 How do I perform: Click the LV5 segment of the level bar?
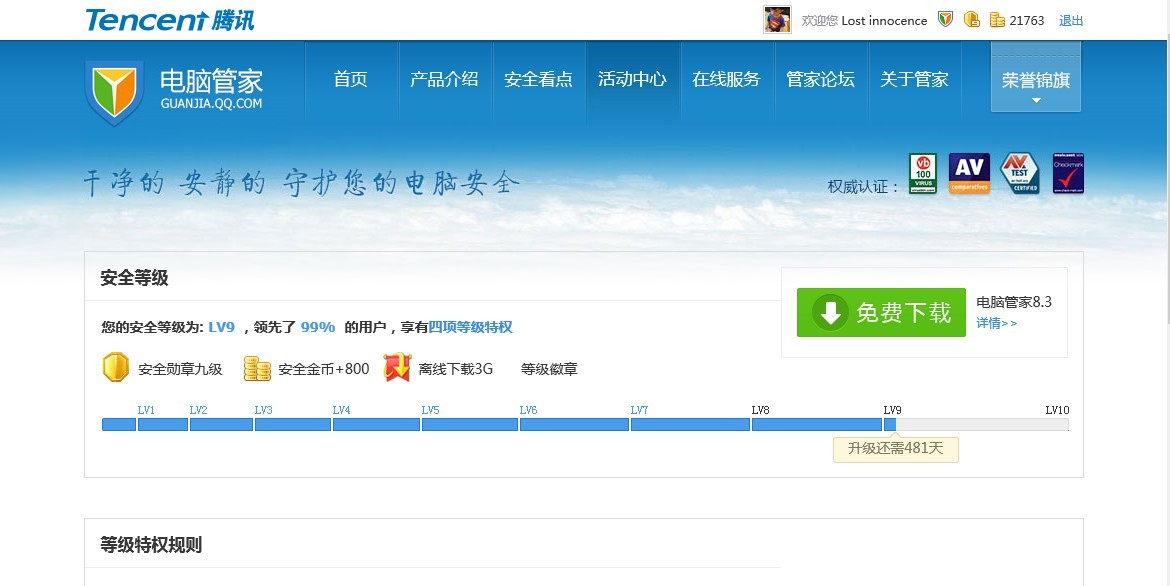coord(469,425)
